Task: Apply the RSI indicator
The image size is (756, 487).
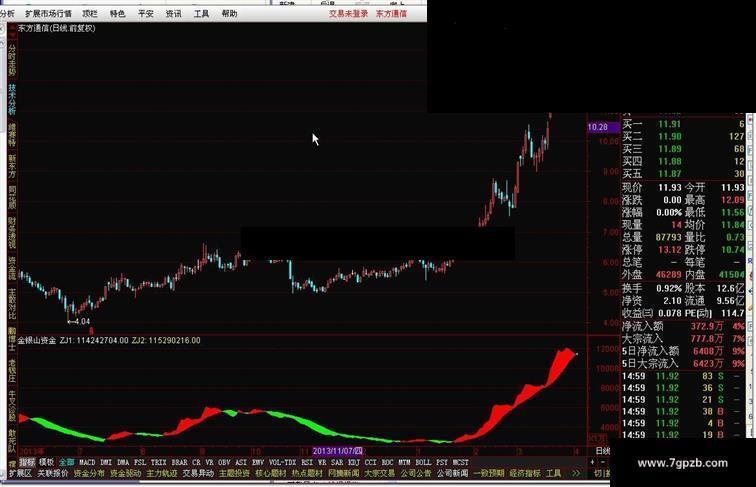Action: click(307, 462)
